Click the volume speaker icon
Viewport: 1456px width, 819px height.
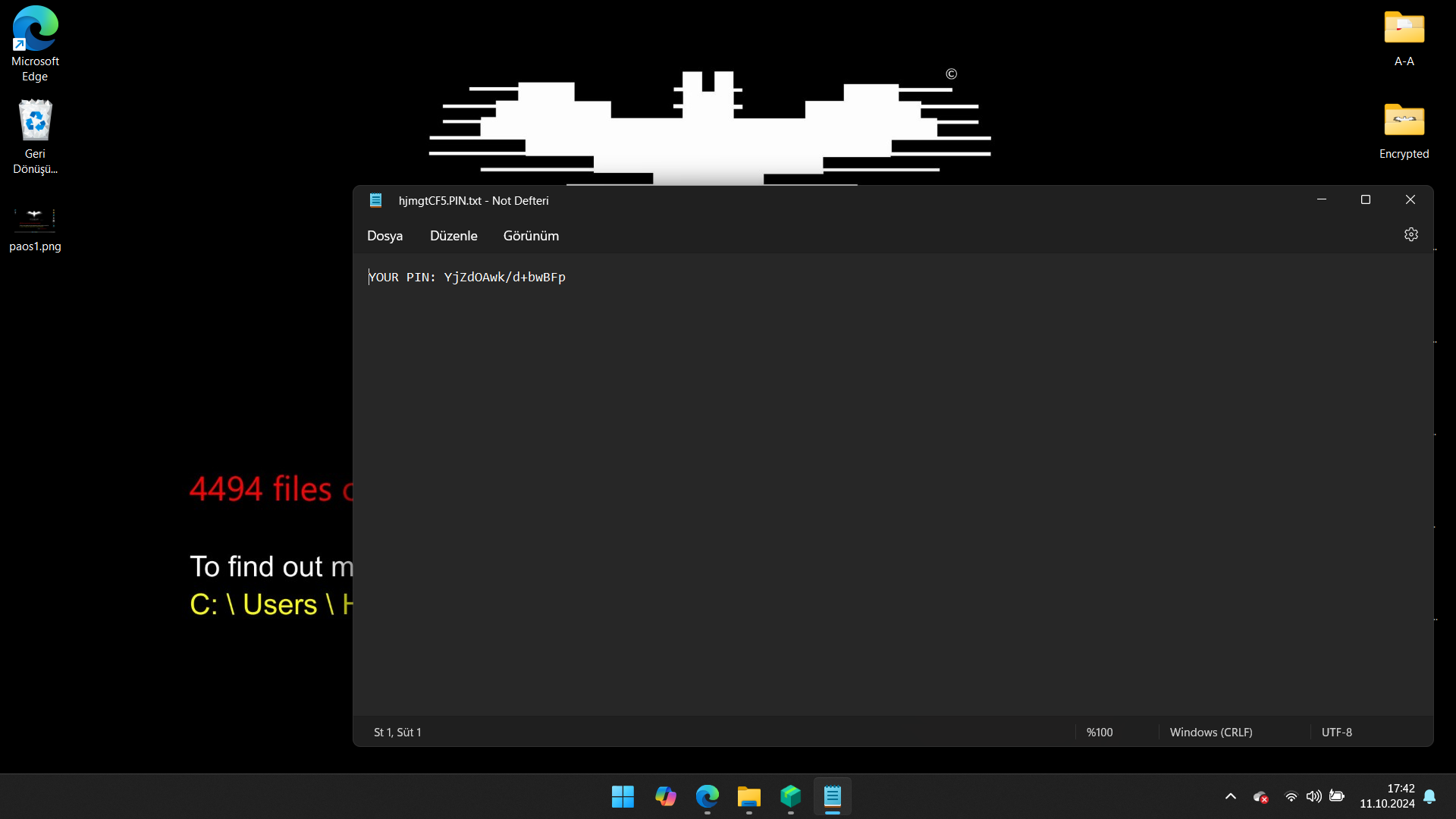point(1313,796)
